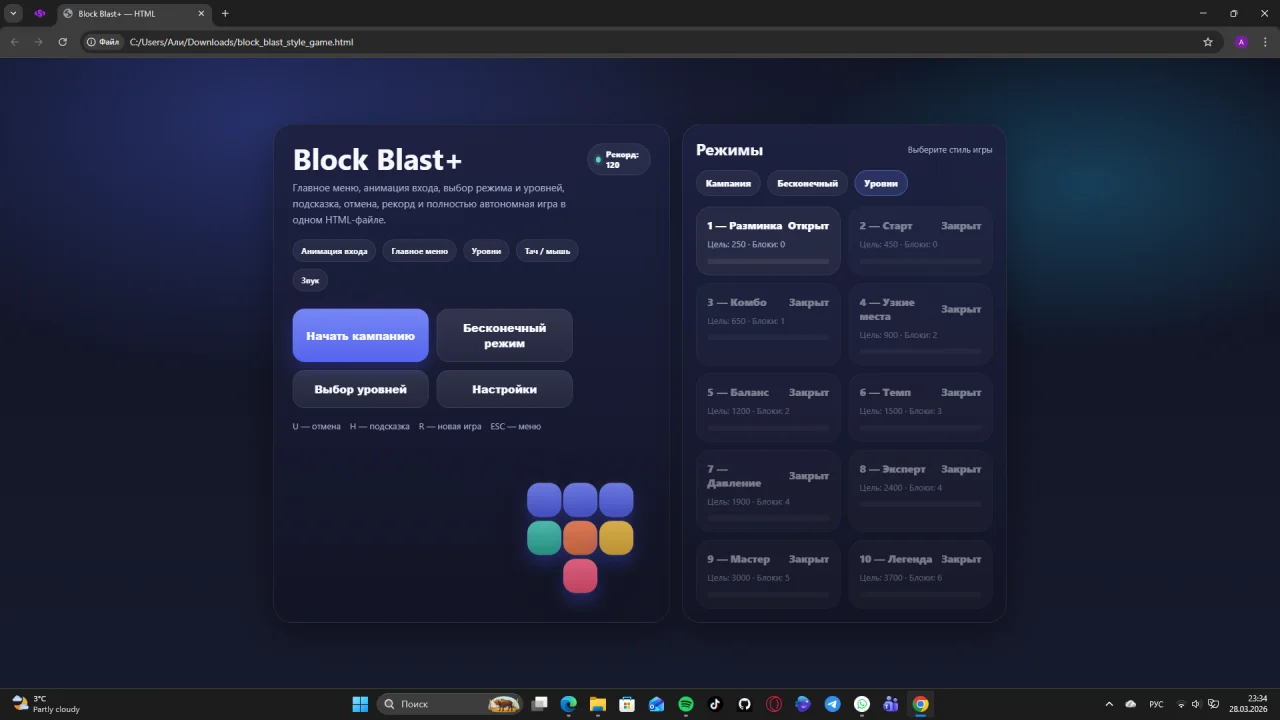Click the Рекорд: 120 badge
The width and height of the screenshot is (1280, 720).
pyautogui.click(x=619, y=159)
